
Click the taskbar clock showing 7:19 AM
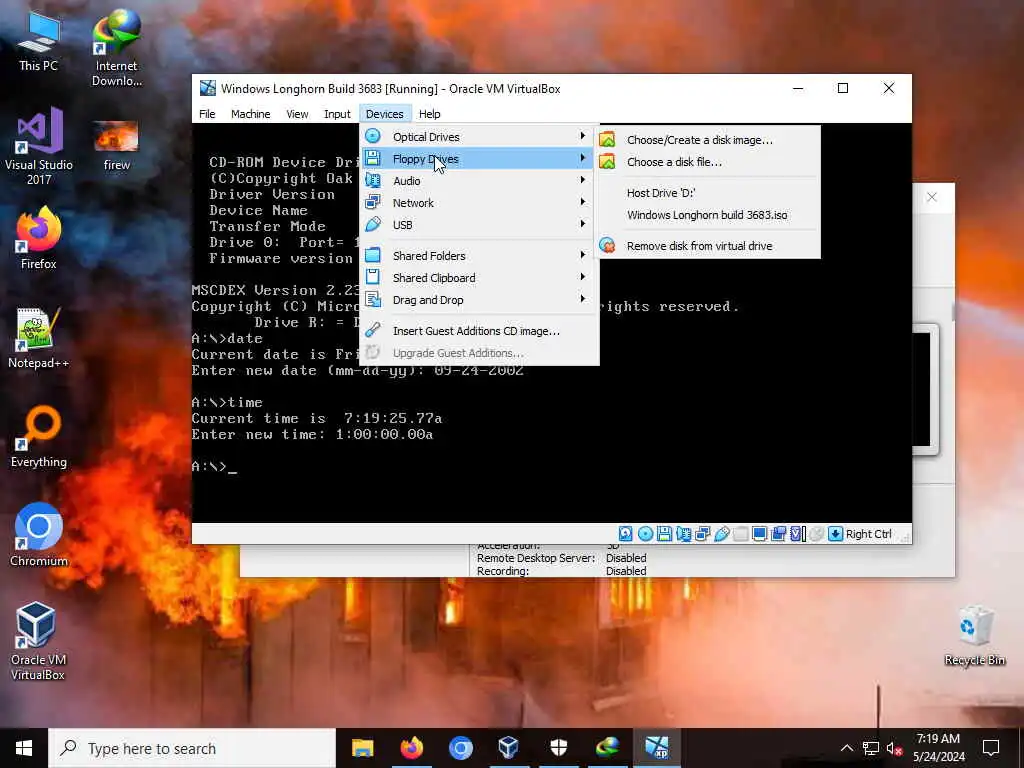coord(938,748)
